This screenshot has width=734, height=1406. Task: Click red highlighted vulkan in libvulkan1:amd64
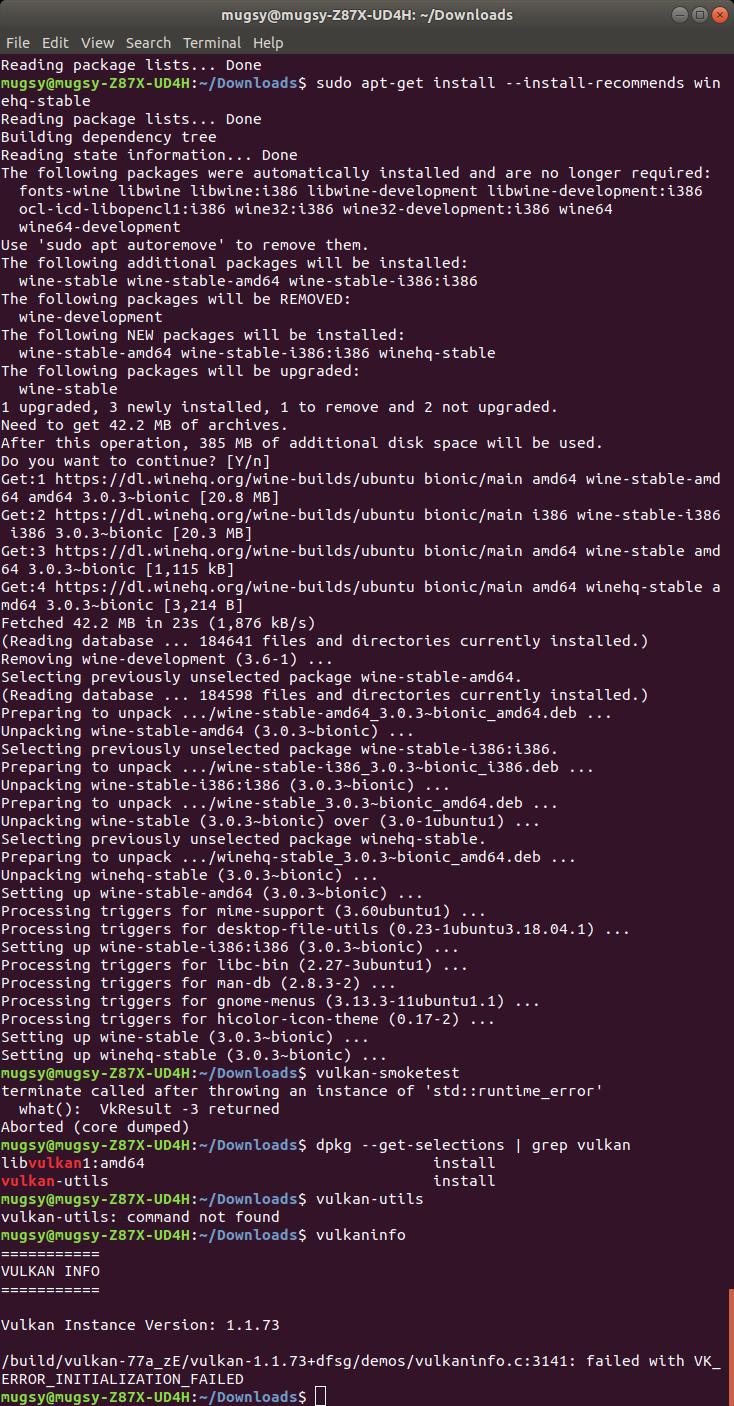pos(55,1163)
